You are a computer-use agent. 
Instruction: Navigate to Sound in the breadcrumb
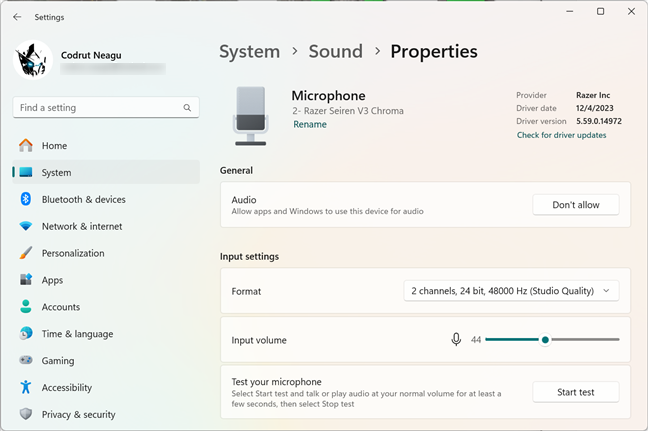click(336, 52)
